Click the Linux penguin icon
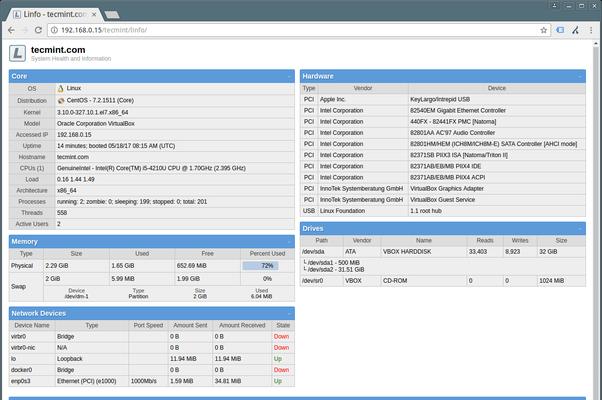 [61, 89]
